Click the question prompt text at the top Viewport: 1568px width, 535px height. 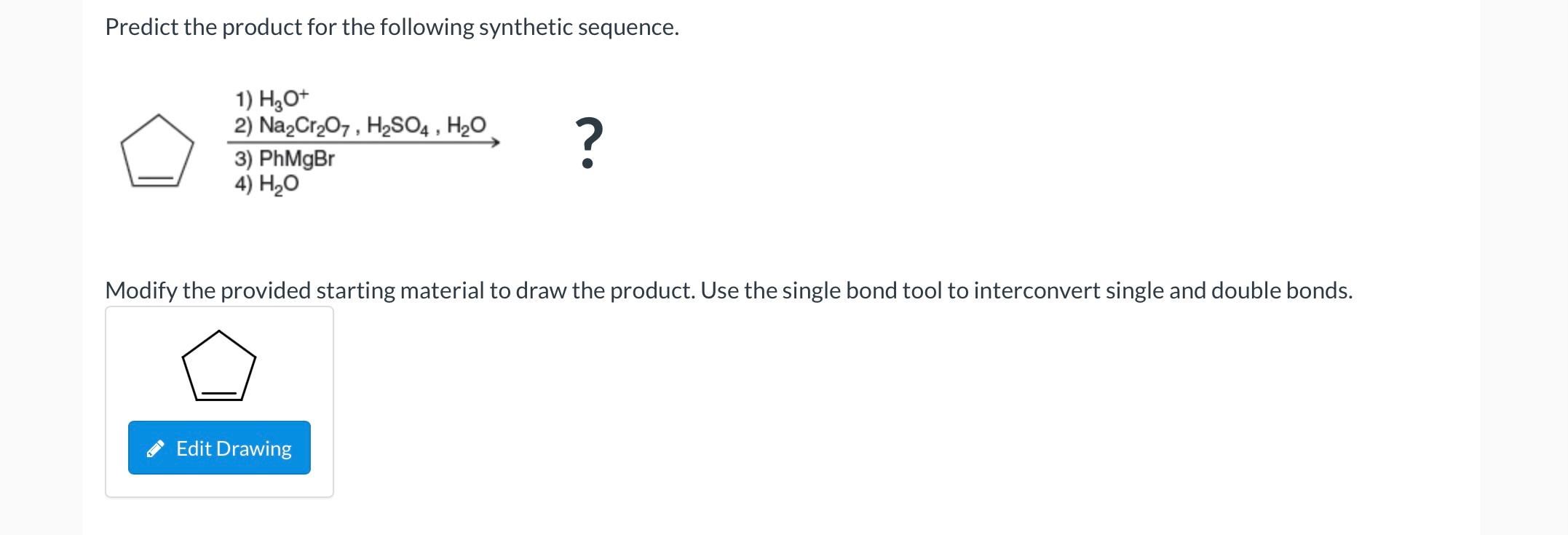pos(392,27)
